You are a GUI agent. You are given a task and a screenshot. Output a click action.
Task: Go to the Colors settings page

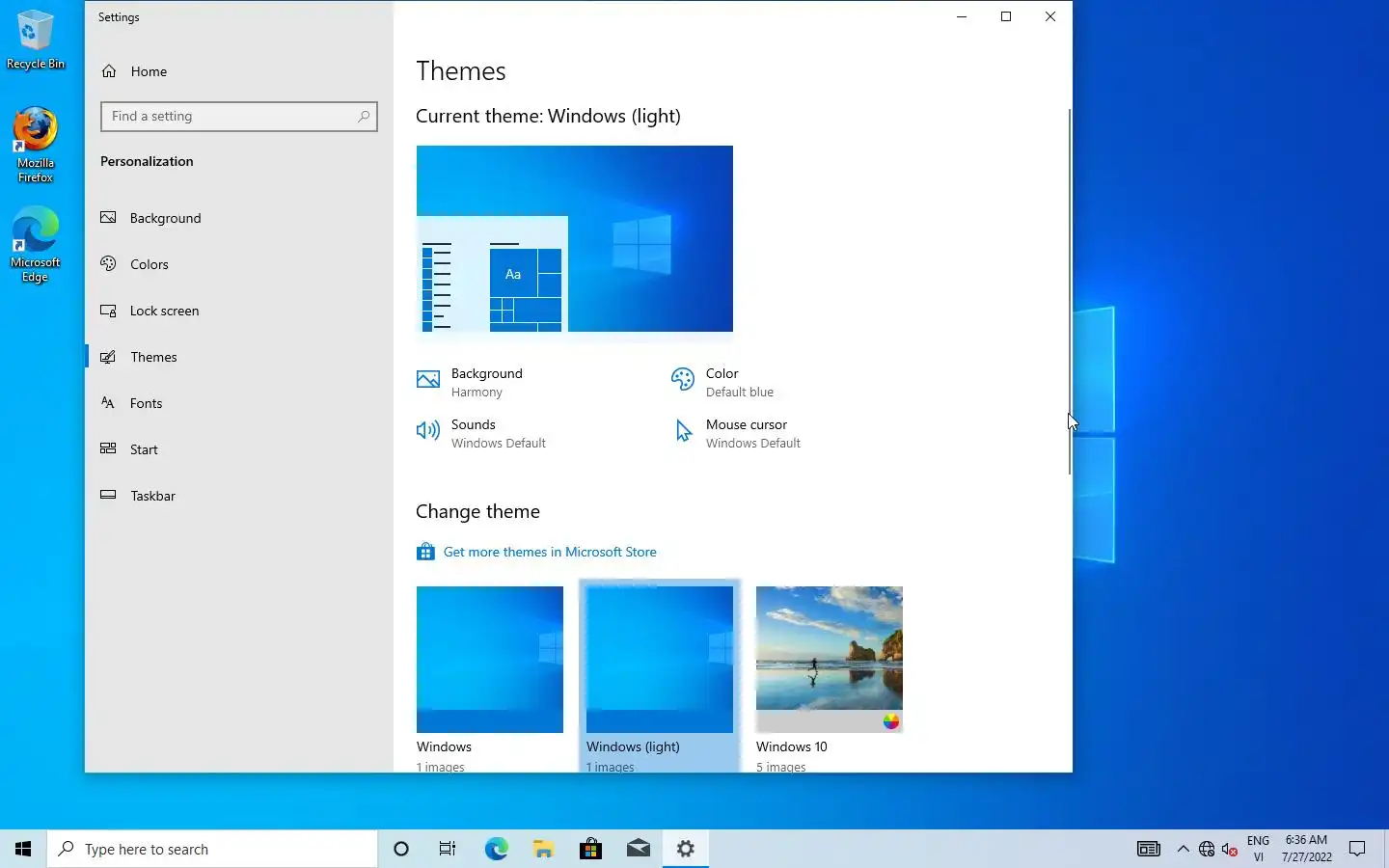tap(150, 264)
